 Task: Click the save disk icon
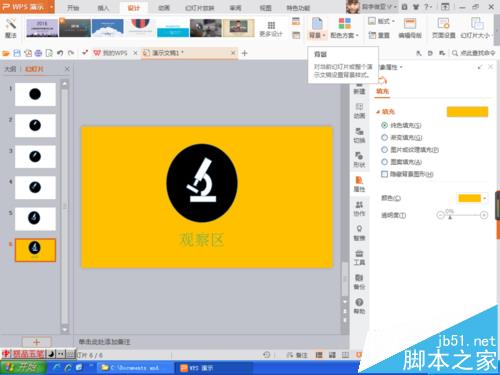[x=17, y=53]
